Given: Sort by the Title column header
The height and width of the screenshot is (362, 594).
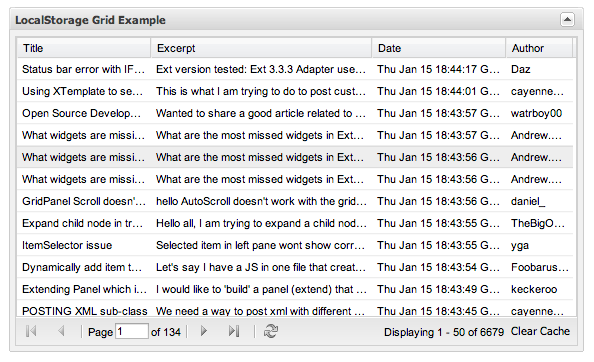Looking at the screenshot, I should click(84, 48).
